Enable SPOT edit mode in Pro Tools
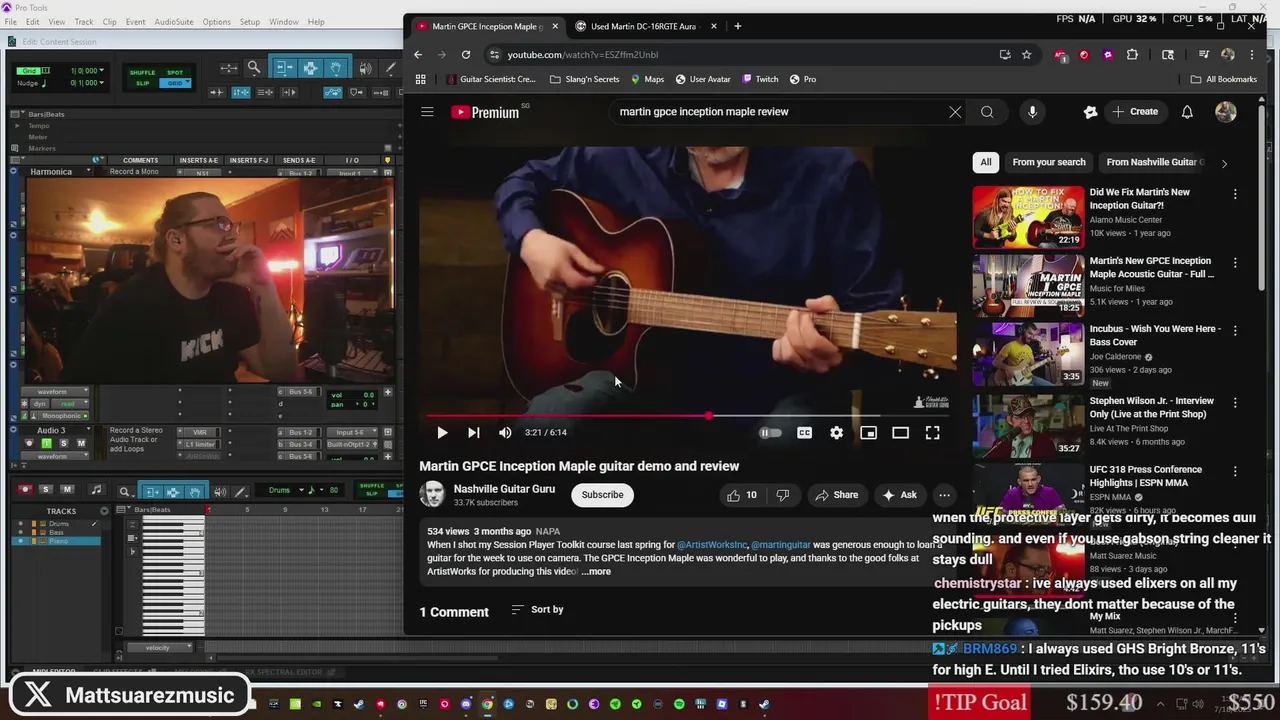The width and height of the screenshot is (1280, 720). [x=175, y=72]
